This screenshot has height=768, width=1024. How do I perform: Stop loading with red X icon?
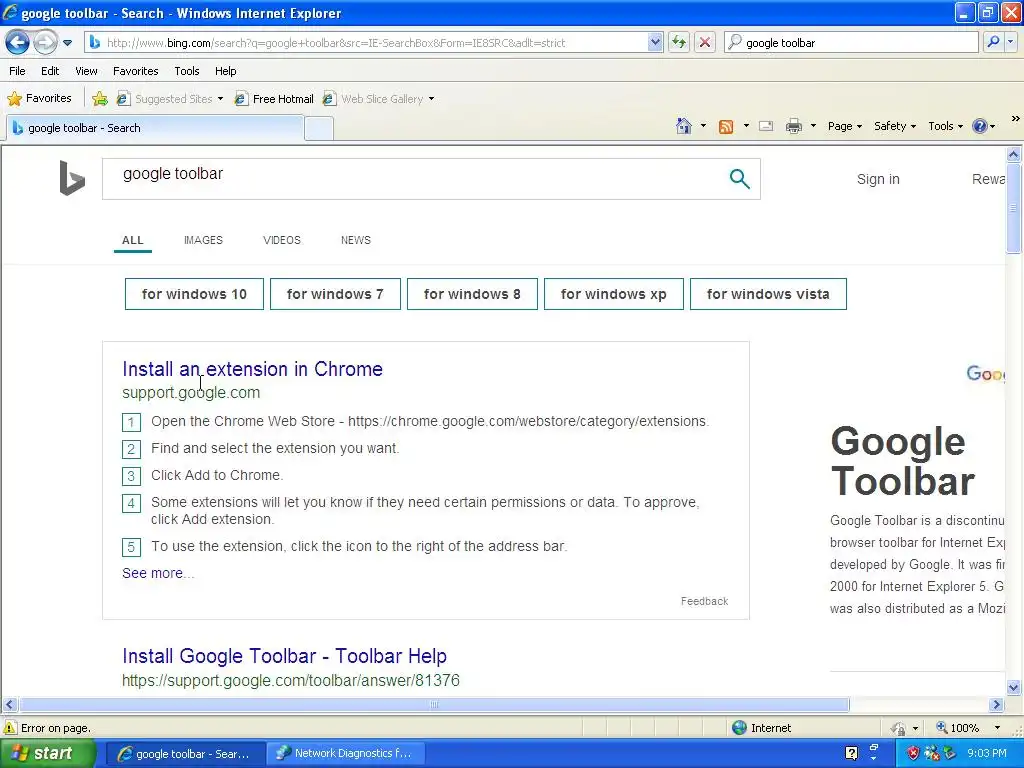[x=705, y=42]
